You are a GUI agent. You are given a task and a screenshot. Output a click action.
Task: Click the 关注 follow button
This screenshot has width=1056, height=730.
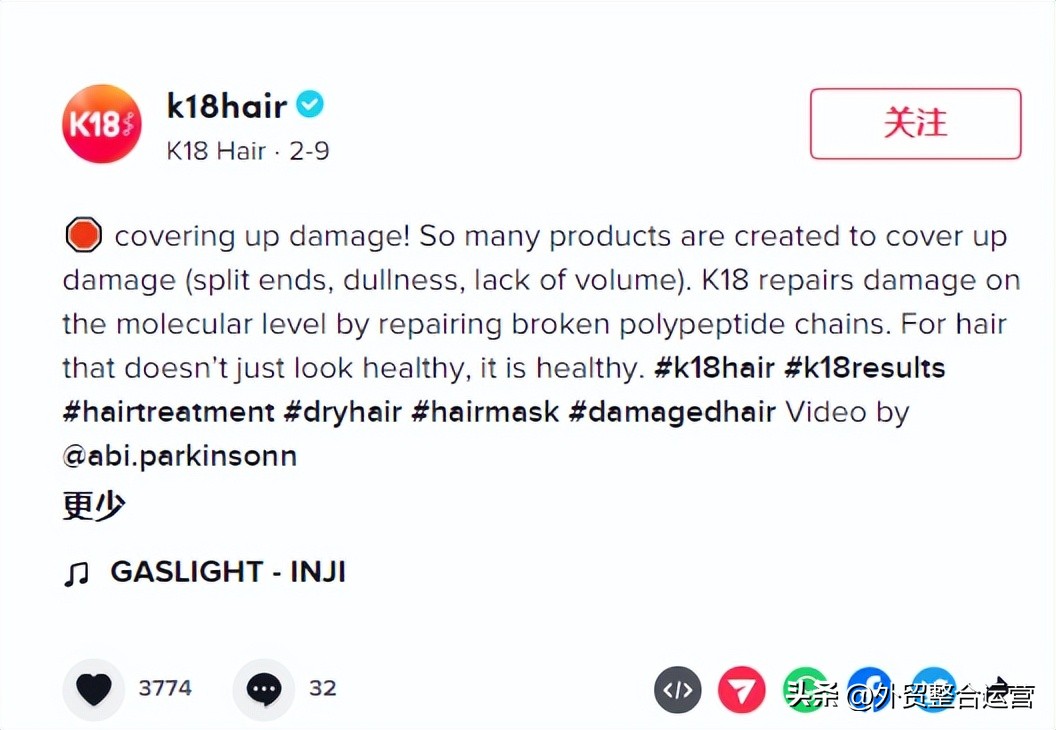915,124
